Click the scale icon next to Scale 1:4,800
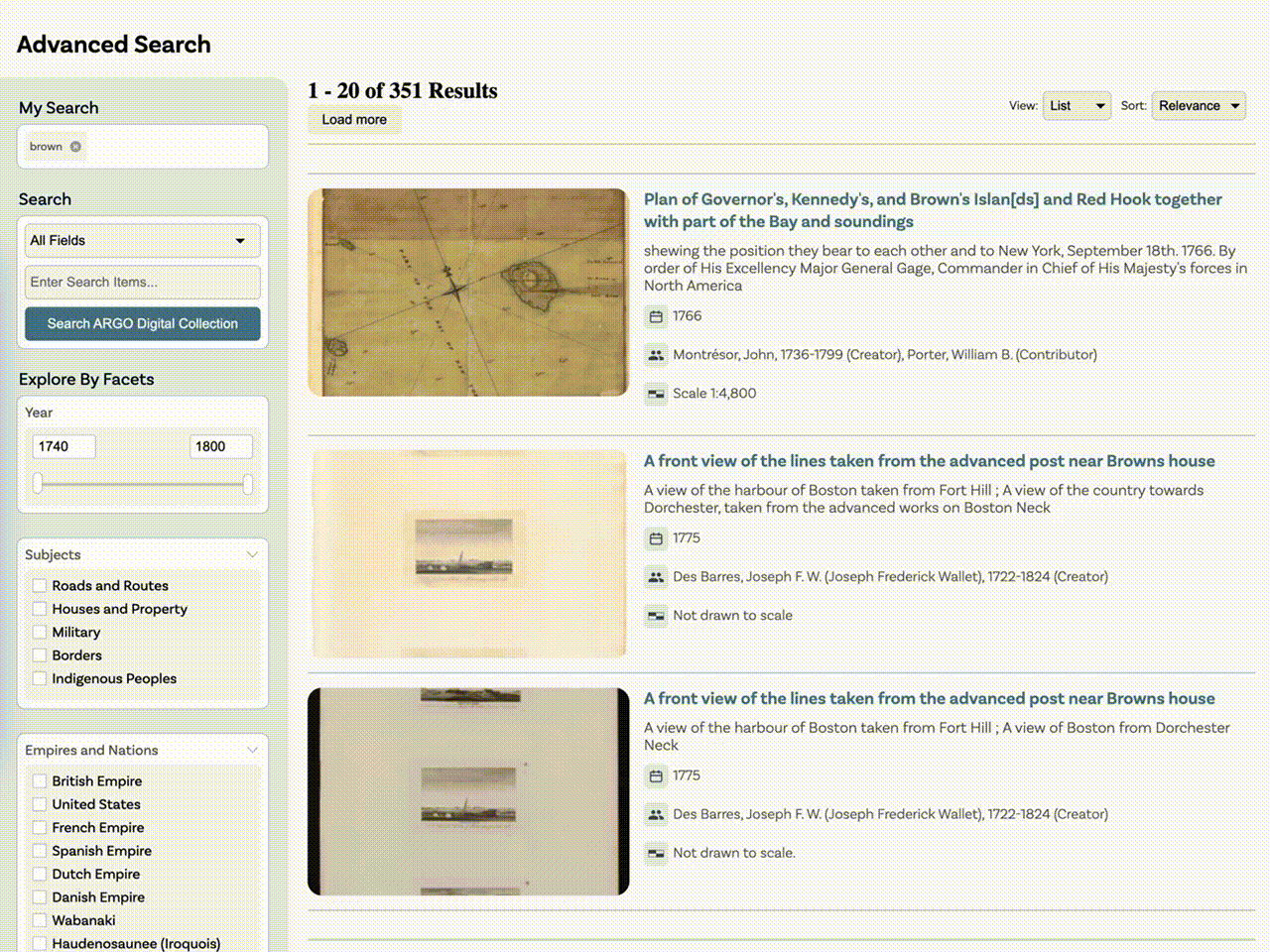 (x=656, y=394)
